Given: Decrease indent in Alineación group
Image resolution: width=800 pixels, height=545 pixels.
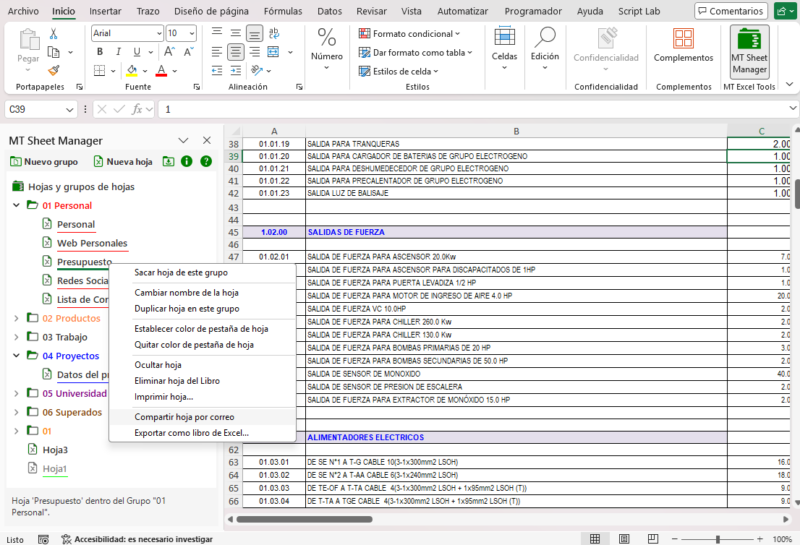Looking at the screenshot, I should pyautogui.click(x=217, y=70).
